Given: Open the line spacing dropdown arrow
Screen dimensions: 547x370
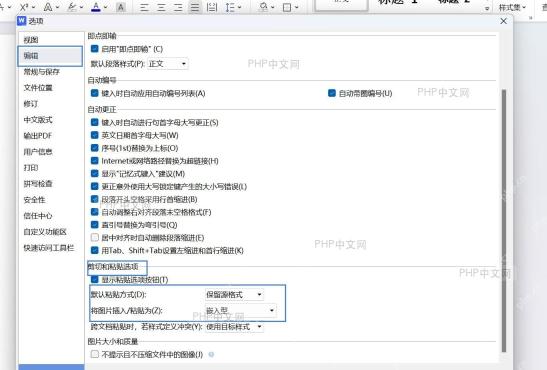Looking at the screenshot, I should [x=239, y=7].
